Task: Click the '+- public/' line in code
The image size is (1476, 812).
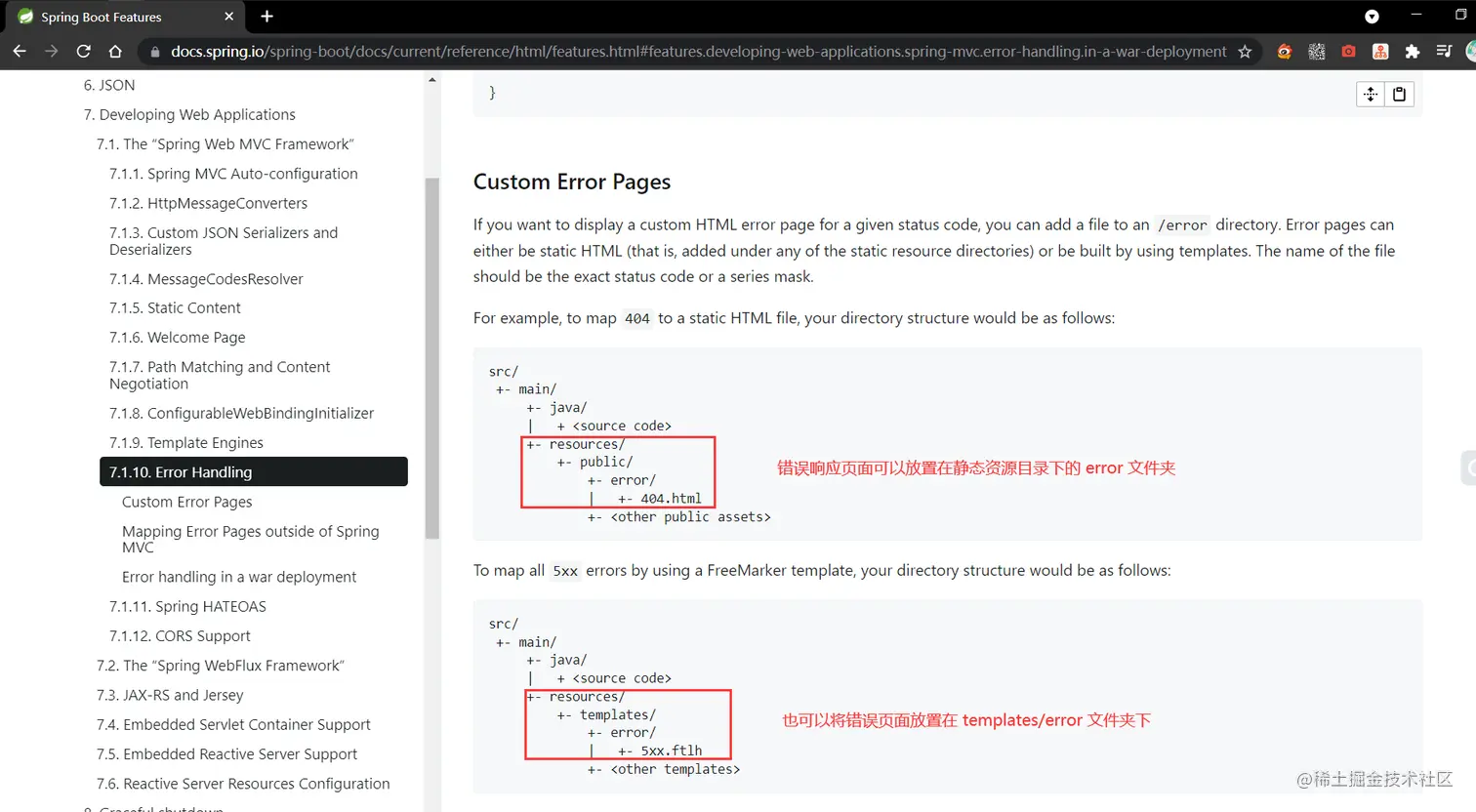Action: [x=594, y=462]
